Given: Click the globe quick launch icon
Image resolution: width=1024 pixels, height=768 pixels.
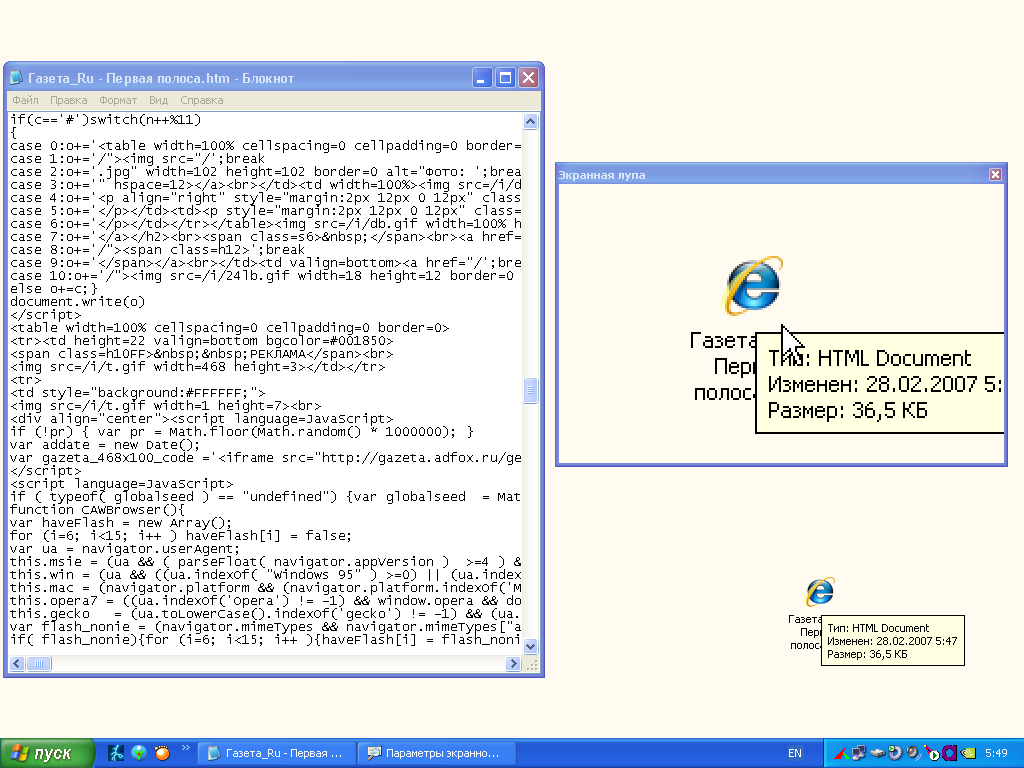Looking at the screenshot, I should [139, 753].
